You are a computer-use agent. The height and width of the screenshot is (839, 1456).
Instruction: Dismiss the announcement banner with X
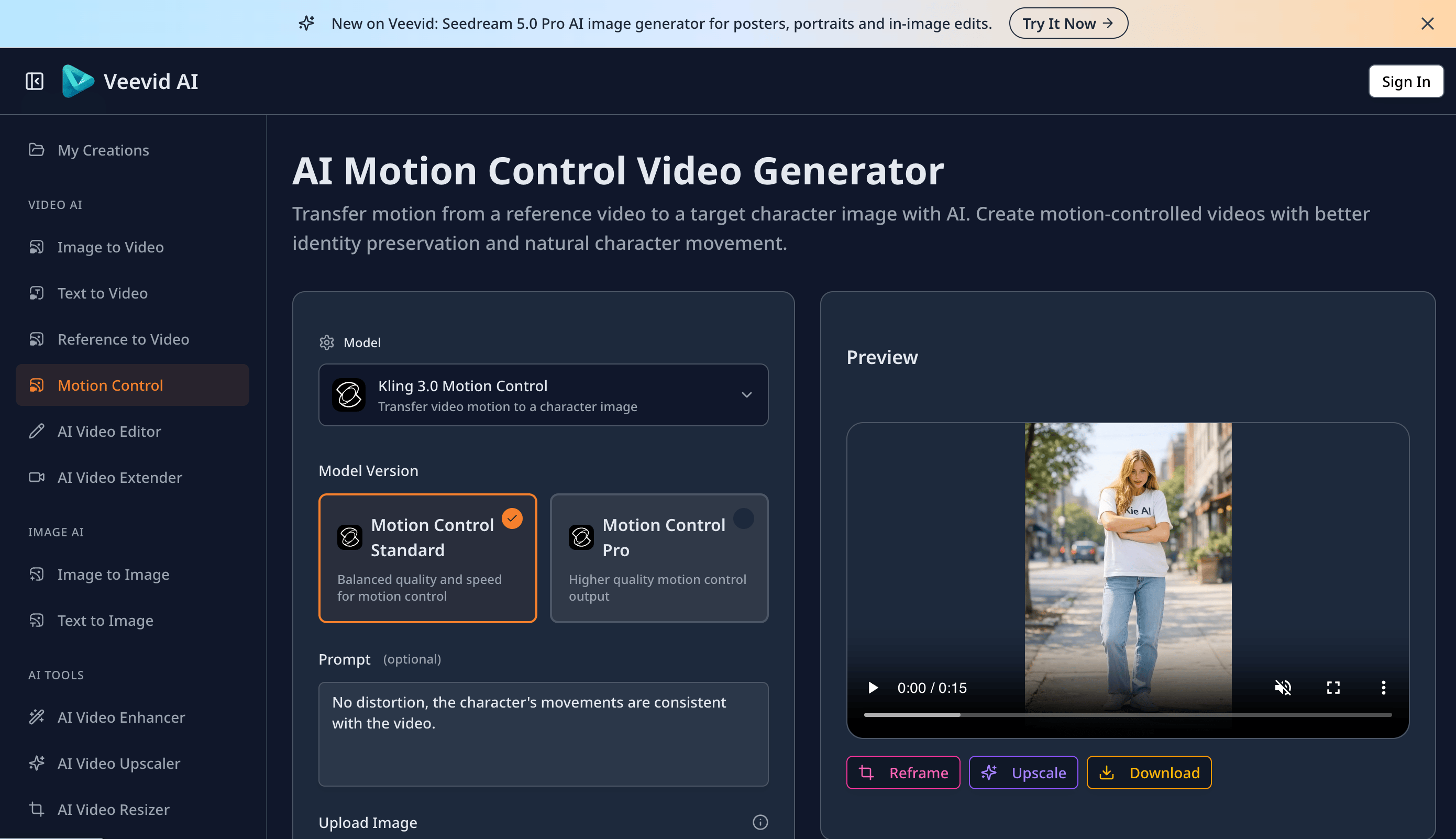click(x=1427, y=24)
